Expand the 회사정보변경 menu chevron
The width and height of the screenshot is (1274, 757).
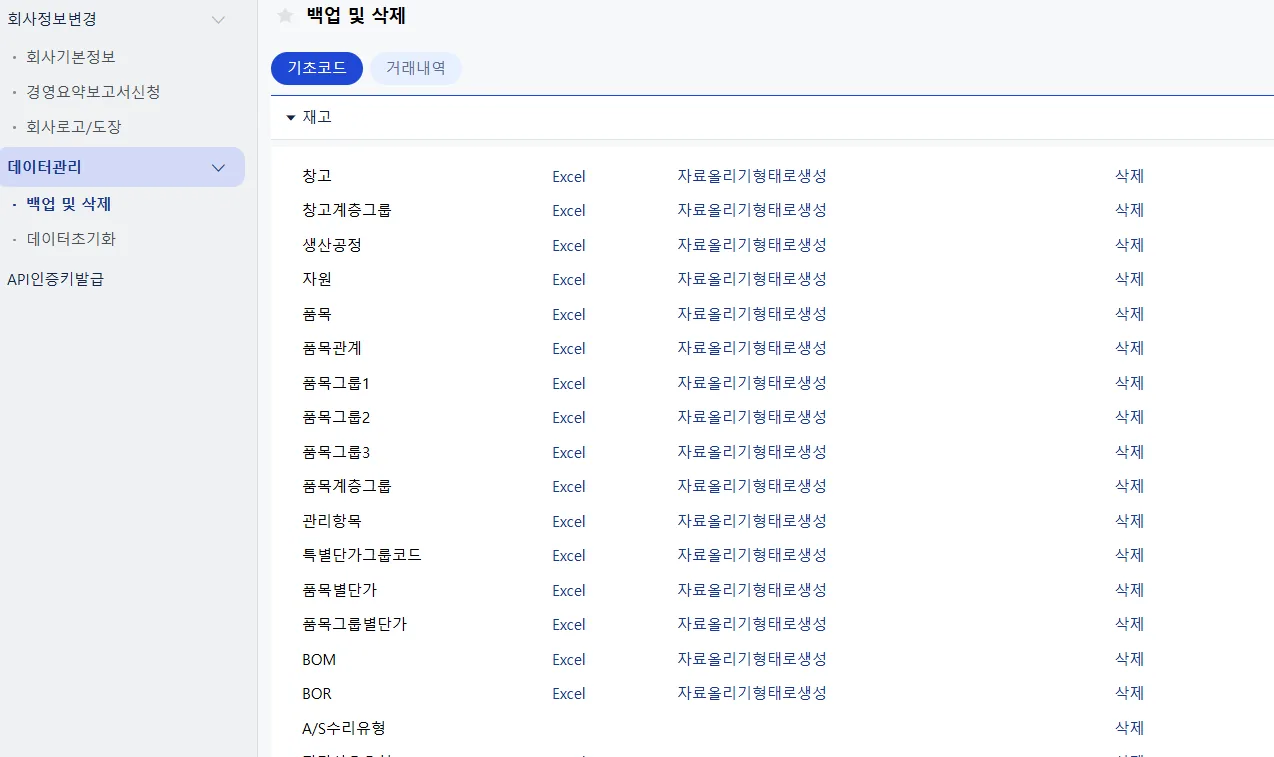219,19
